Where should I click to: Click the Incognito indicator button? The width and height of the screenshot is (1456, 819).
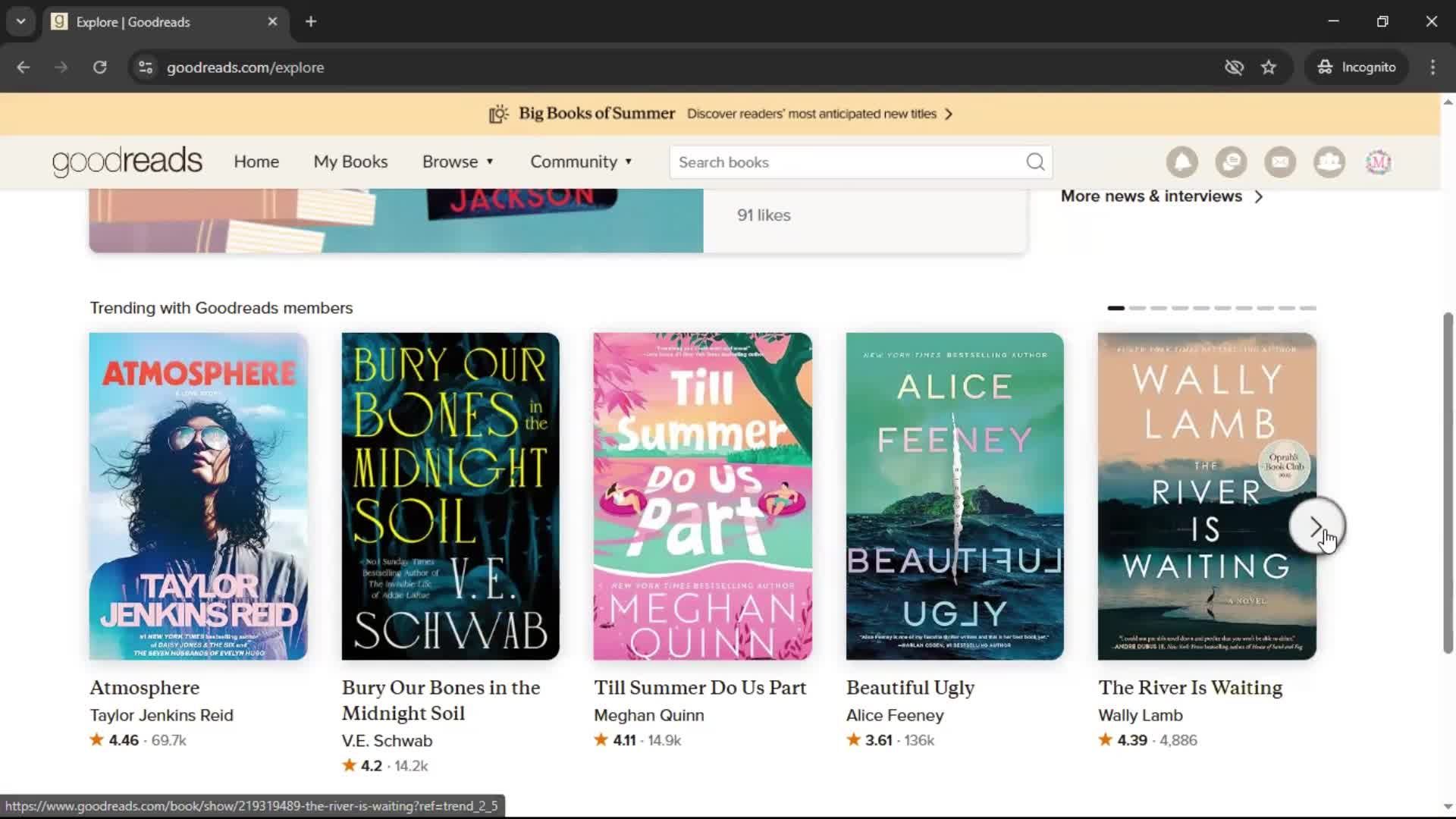(1357, 67)
